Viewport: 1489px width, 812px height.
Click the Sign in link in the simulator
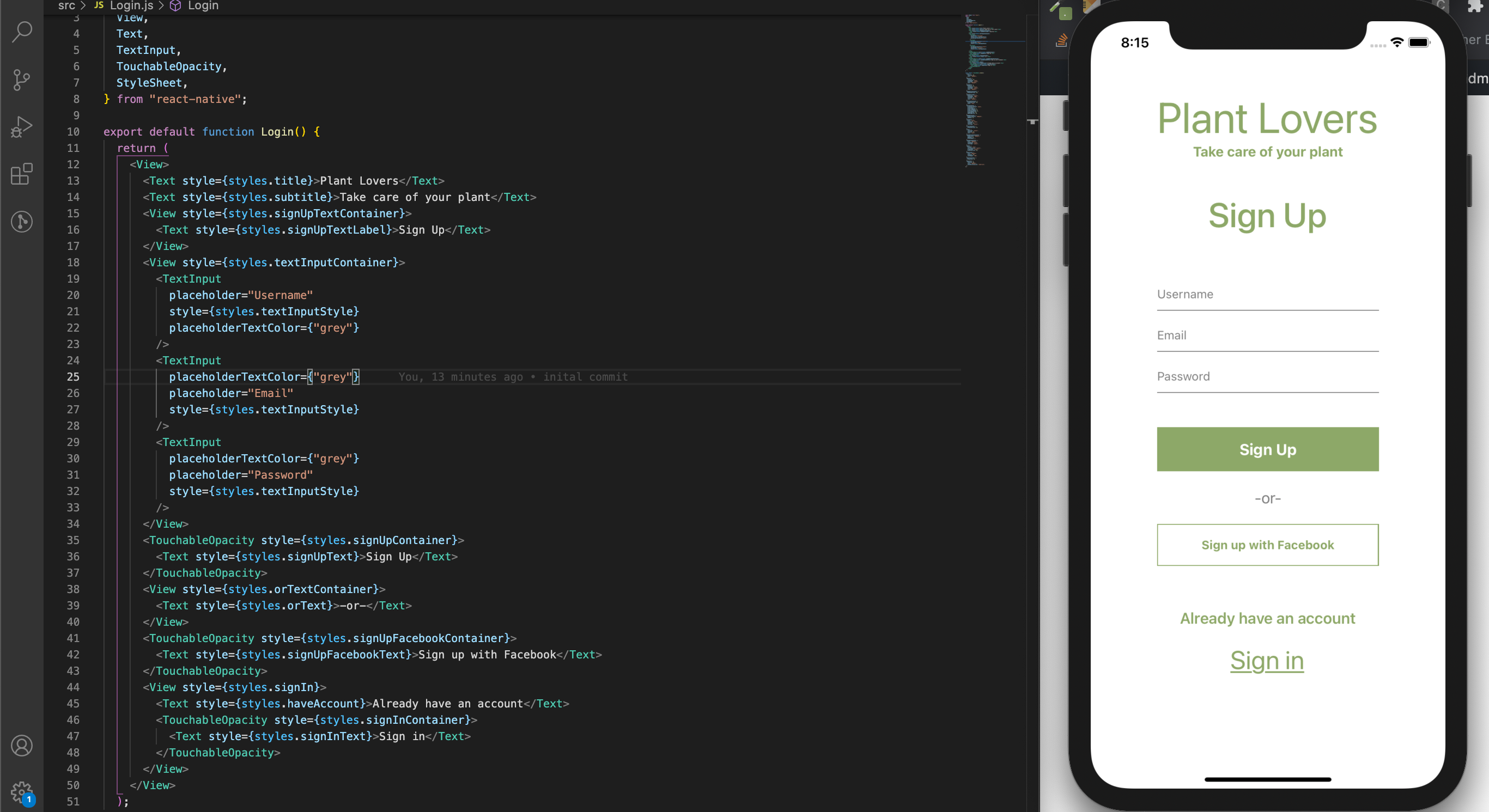coord(1267,661)
